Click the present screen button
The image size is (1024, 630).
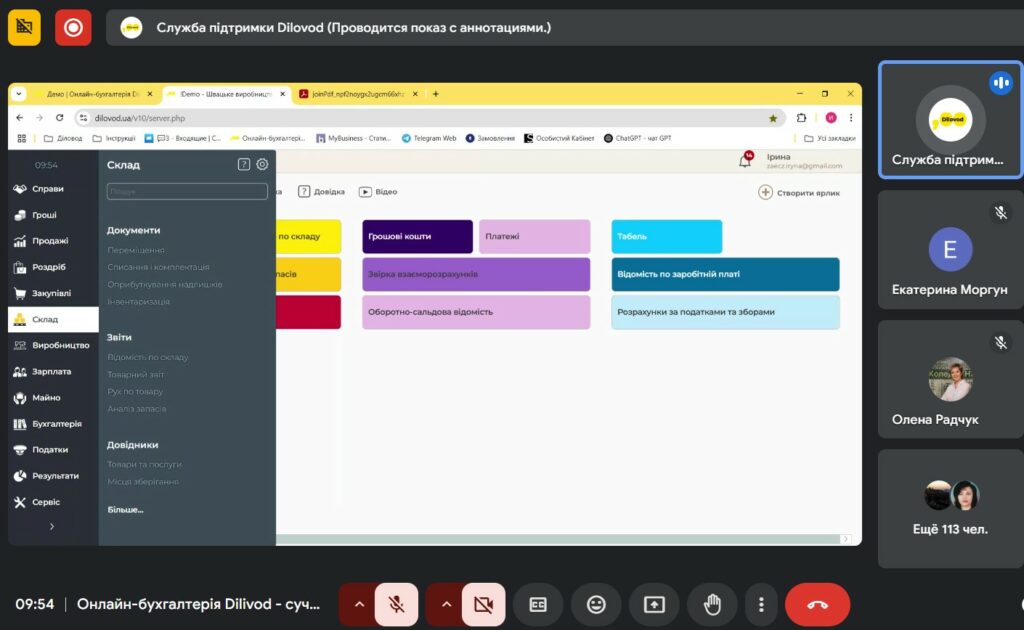[x=654, y=605]
